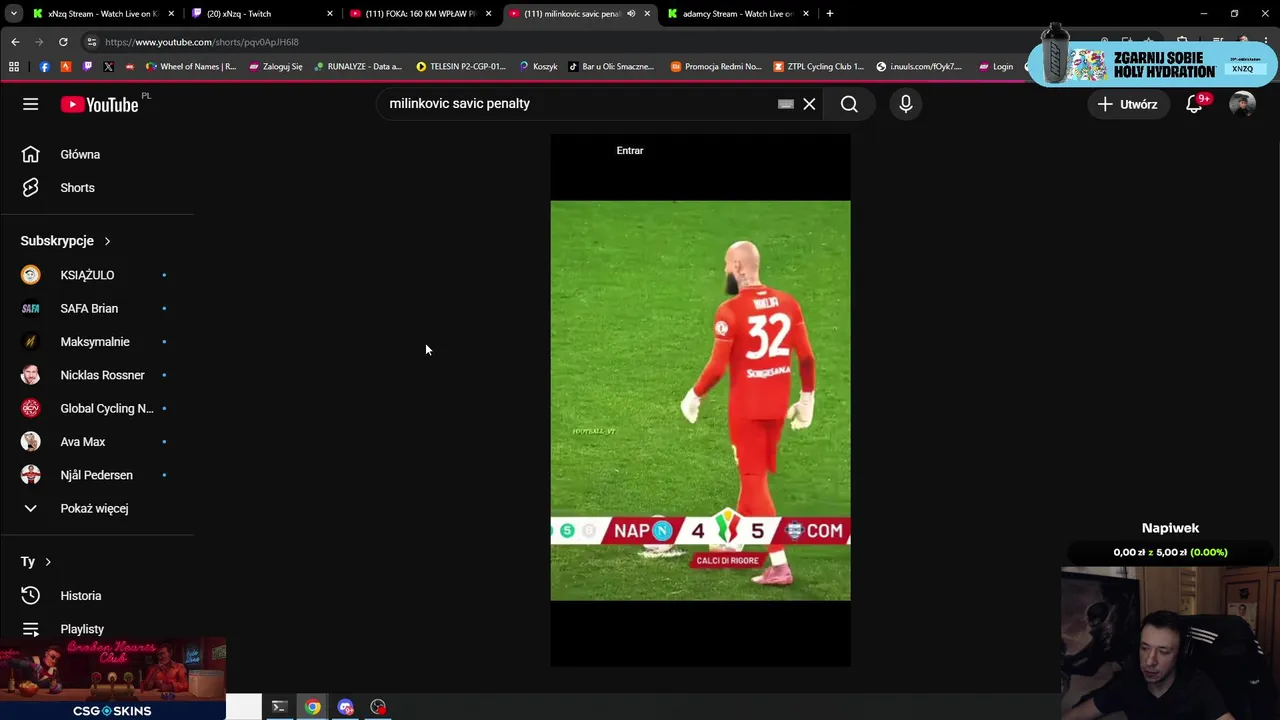Open the account avatar menu
The height and width of the screenshot is (720, 1280).
point(1242,104)
